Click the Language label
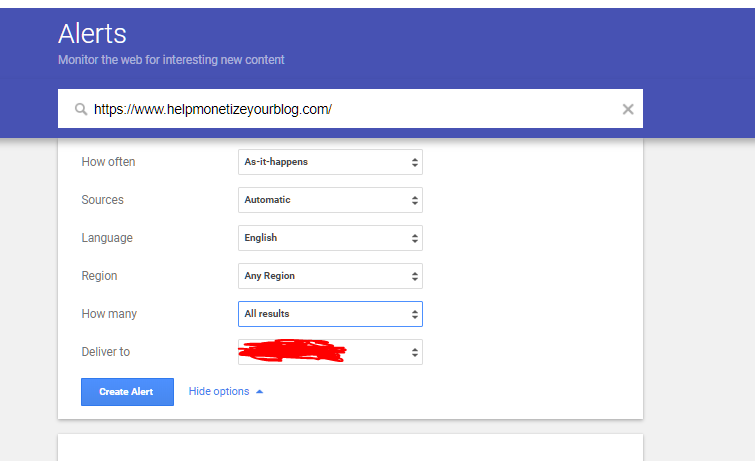Screen dimensions: 755x461 (x=107, y=238)
